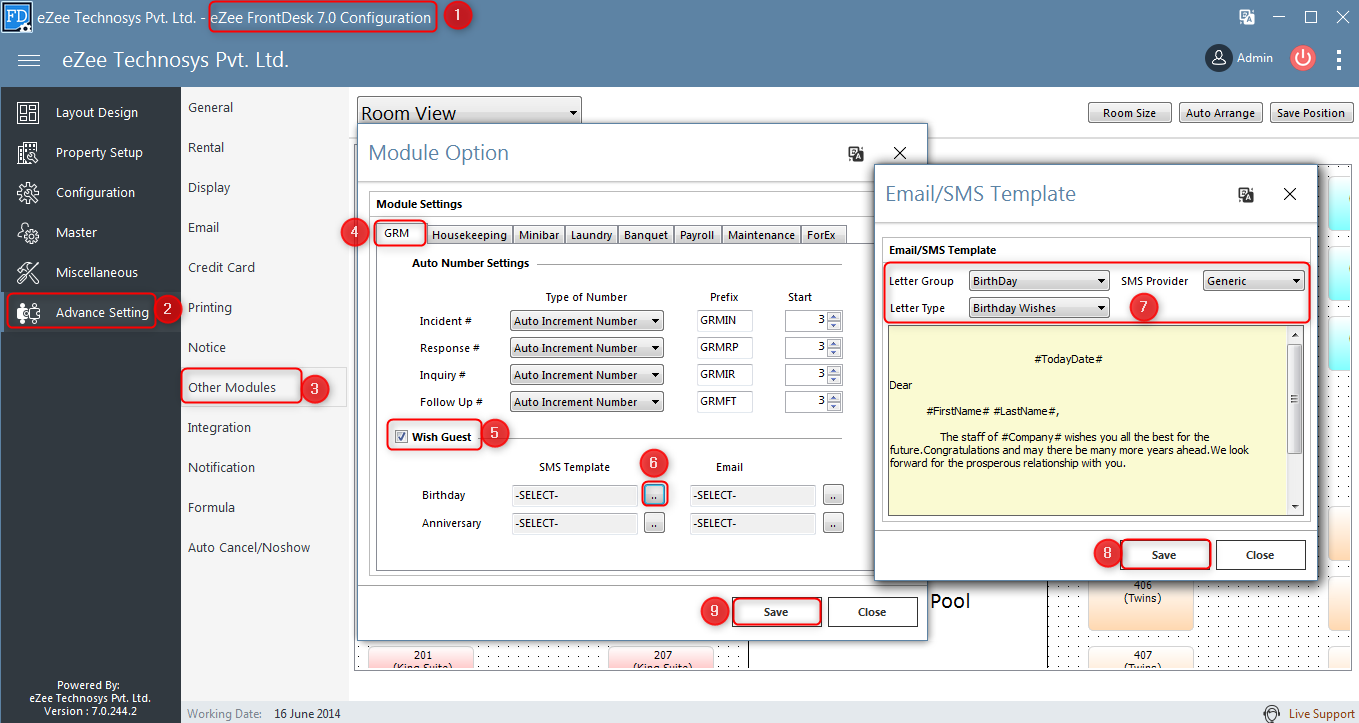Click the Auto Arrange button

[1220, 113]
